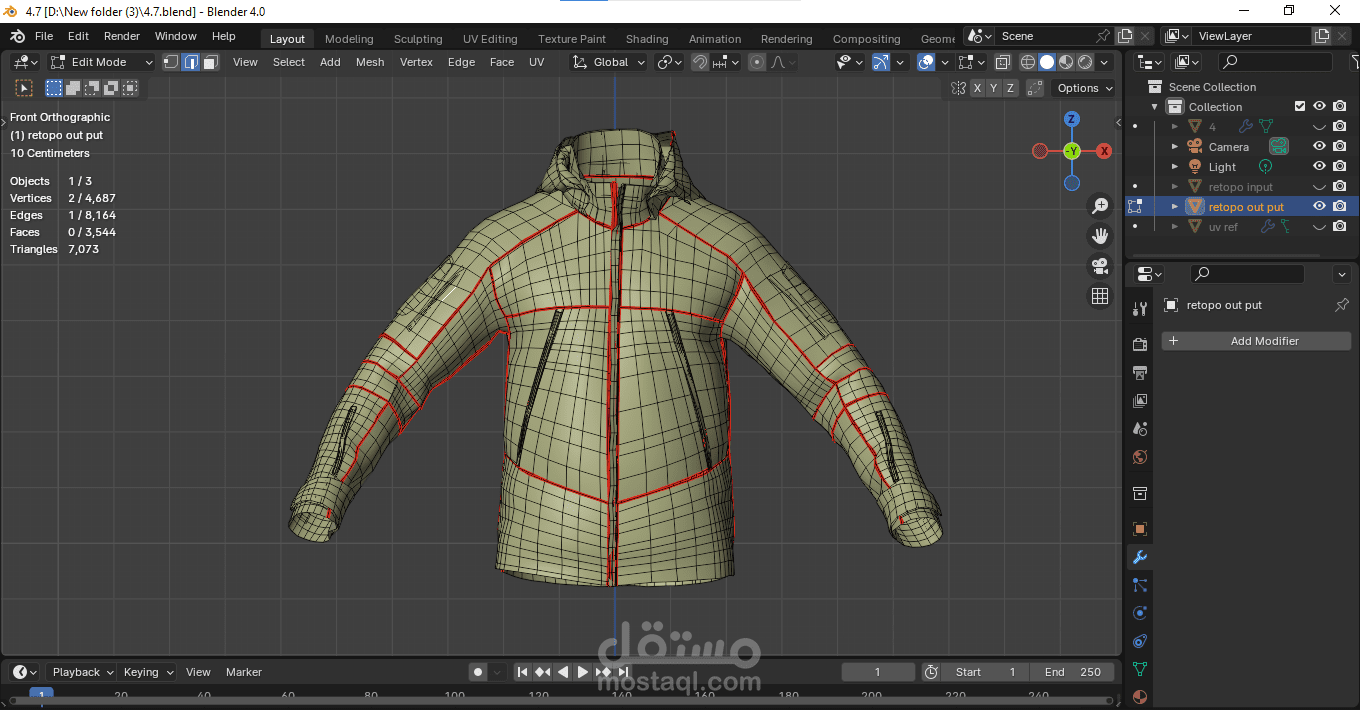The height and width of the screenshot is (710, 1360).
Task: Click the zoom magnifier icon in viewport
Action: 1100,206
